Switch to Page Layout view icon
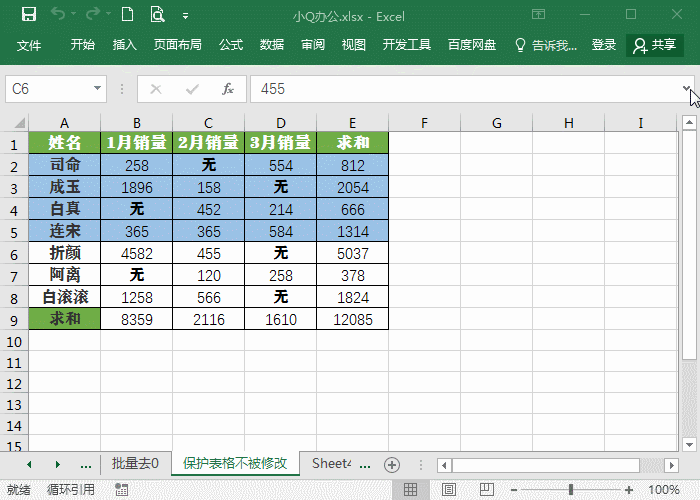 click(x=449, y=489)
